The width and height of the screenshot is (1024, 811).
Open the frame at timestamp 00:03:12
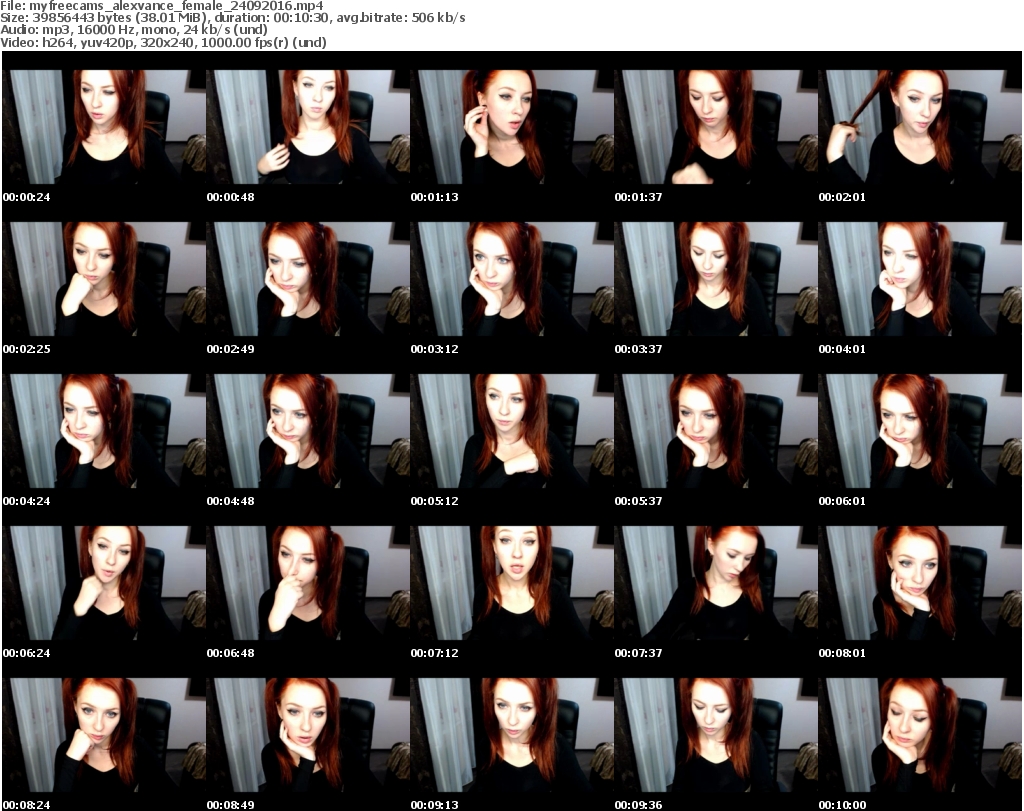click(x=511, y=279)
